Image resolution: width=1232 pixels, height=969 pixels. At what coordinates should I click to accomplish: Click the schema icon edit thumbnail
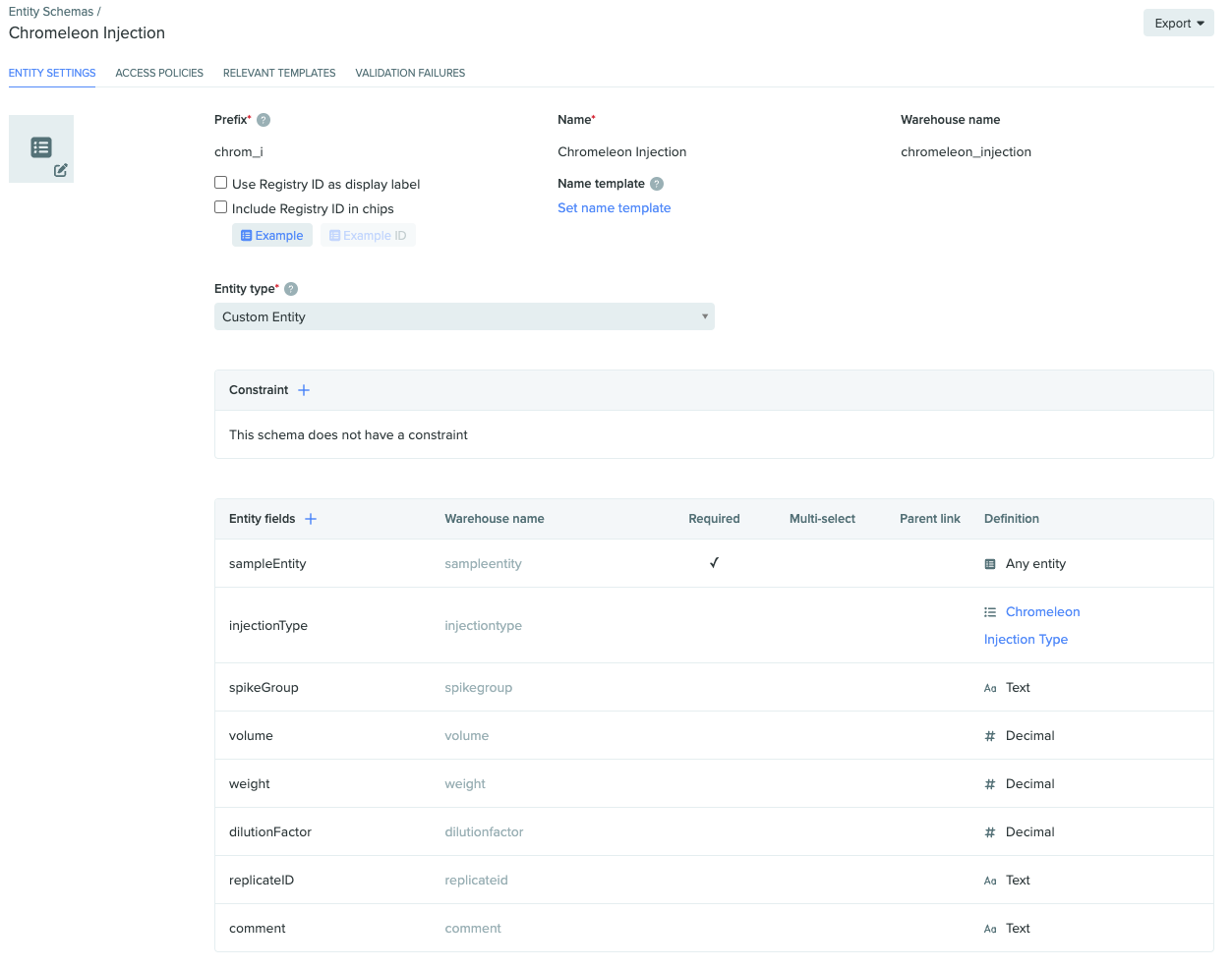(41, 148)
